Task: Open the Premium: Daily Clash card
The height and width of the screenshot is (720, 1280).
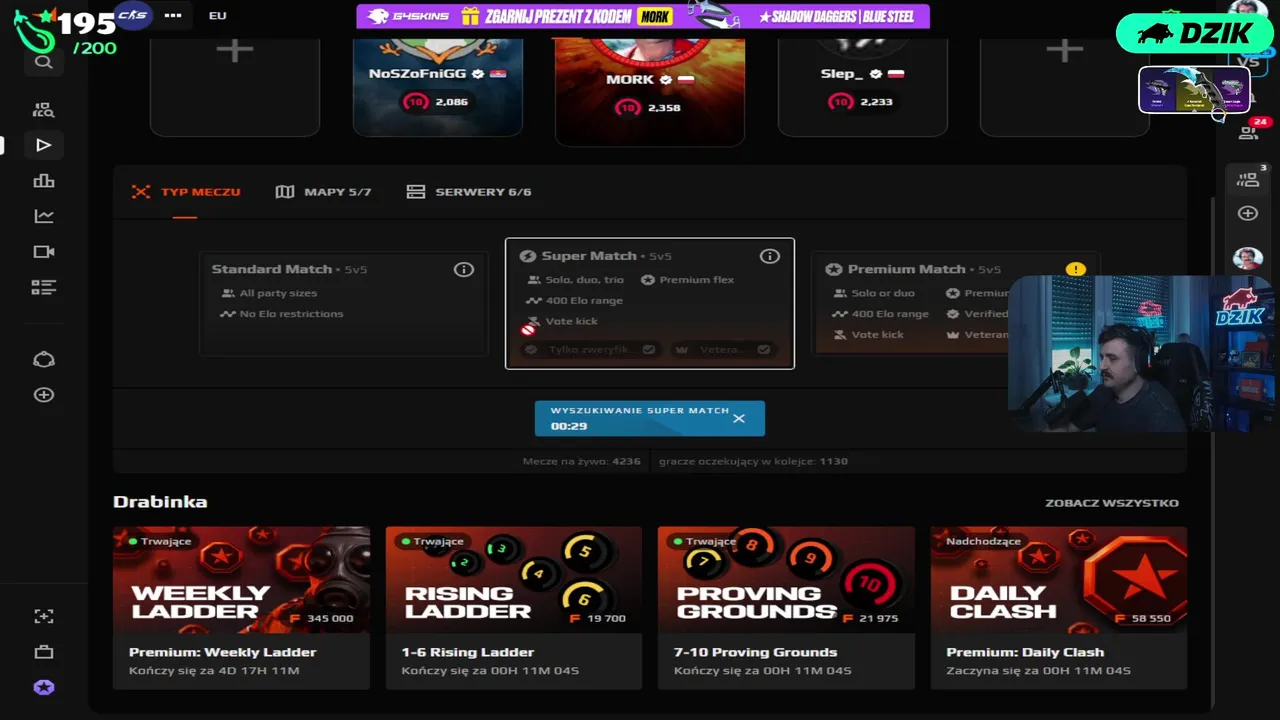Action: pyautogui.click(x=1059, y=608)
